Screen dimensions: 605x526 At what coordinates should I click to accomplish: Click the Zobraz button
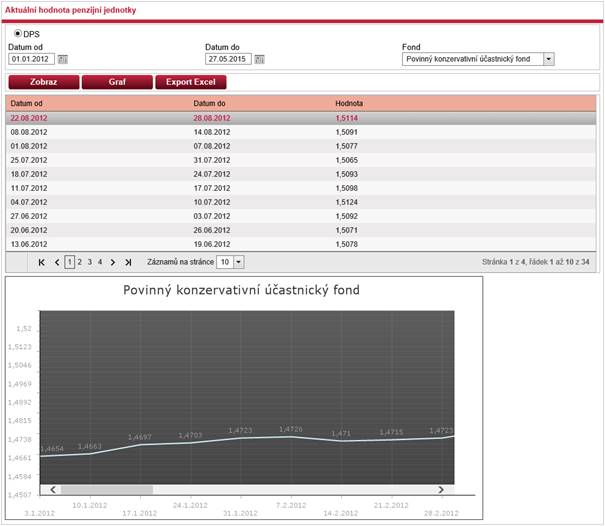[42, 82]
